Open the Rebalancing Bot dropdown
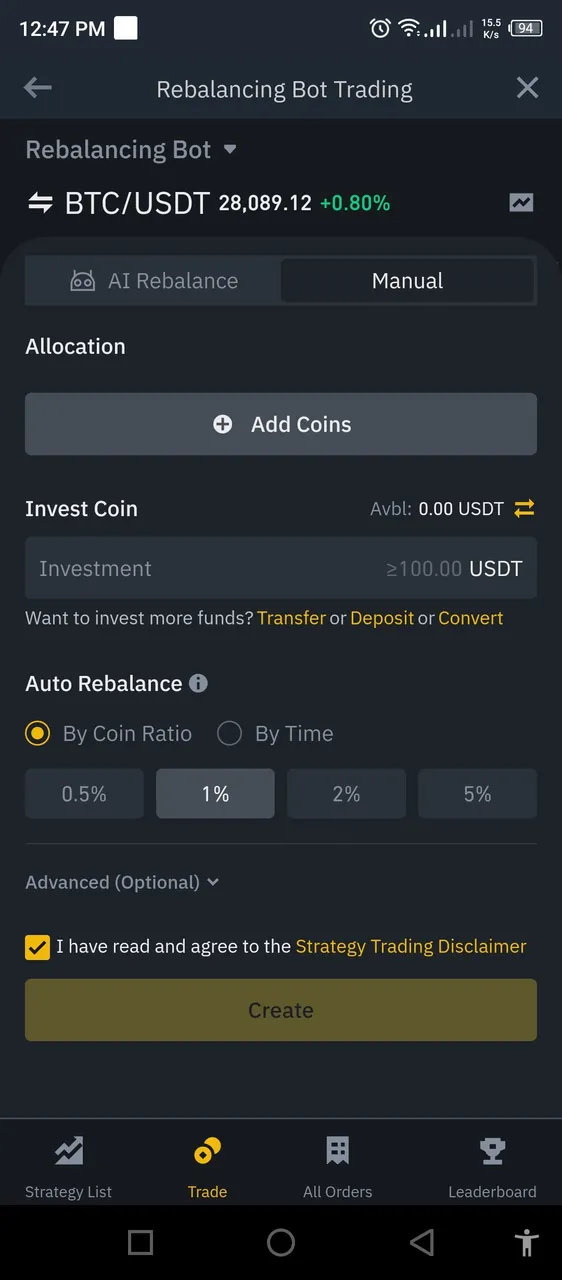 click(x=131, y=150)
